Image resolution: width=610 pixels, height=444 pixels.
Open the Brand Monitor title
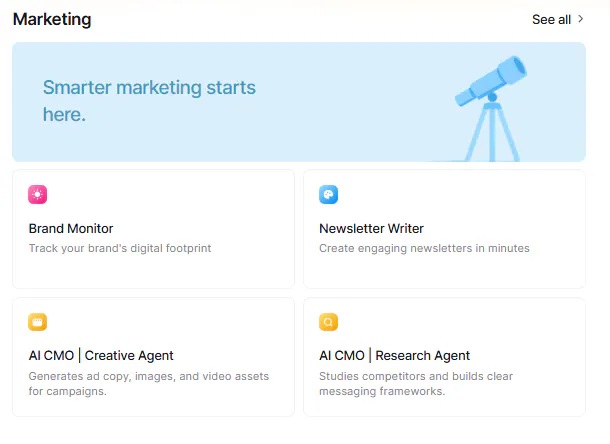tap(71, 228)
